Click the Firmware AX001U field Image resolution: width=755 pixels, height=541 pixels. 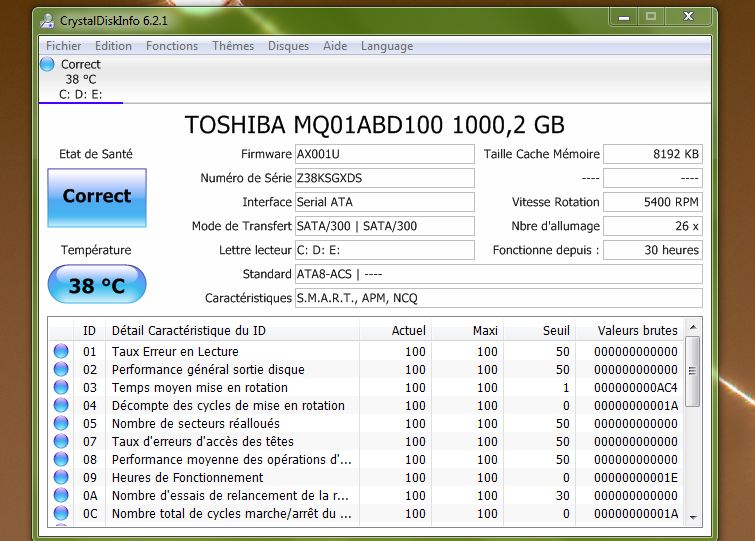pos(384,154)
